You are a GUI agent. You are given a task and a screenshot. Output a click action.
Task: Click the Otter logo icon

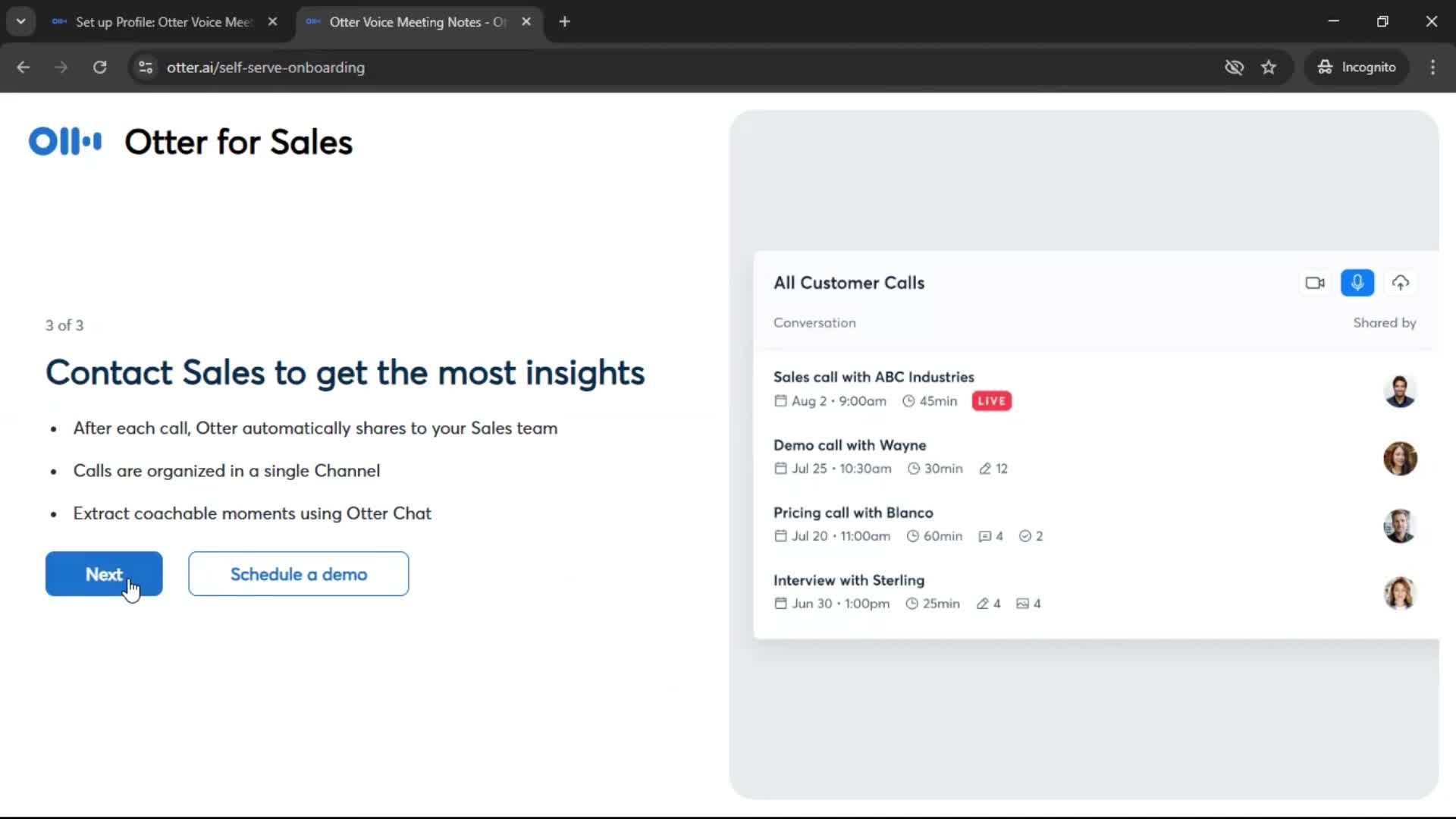point(65,141)
